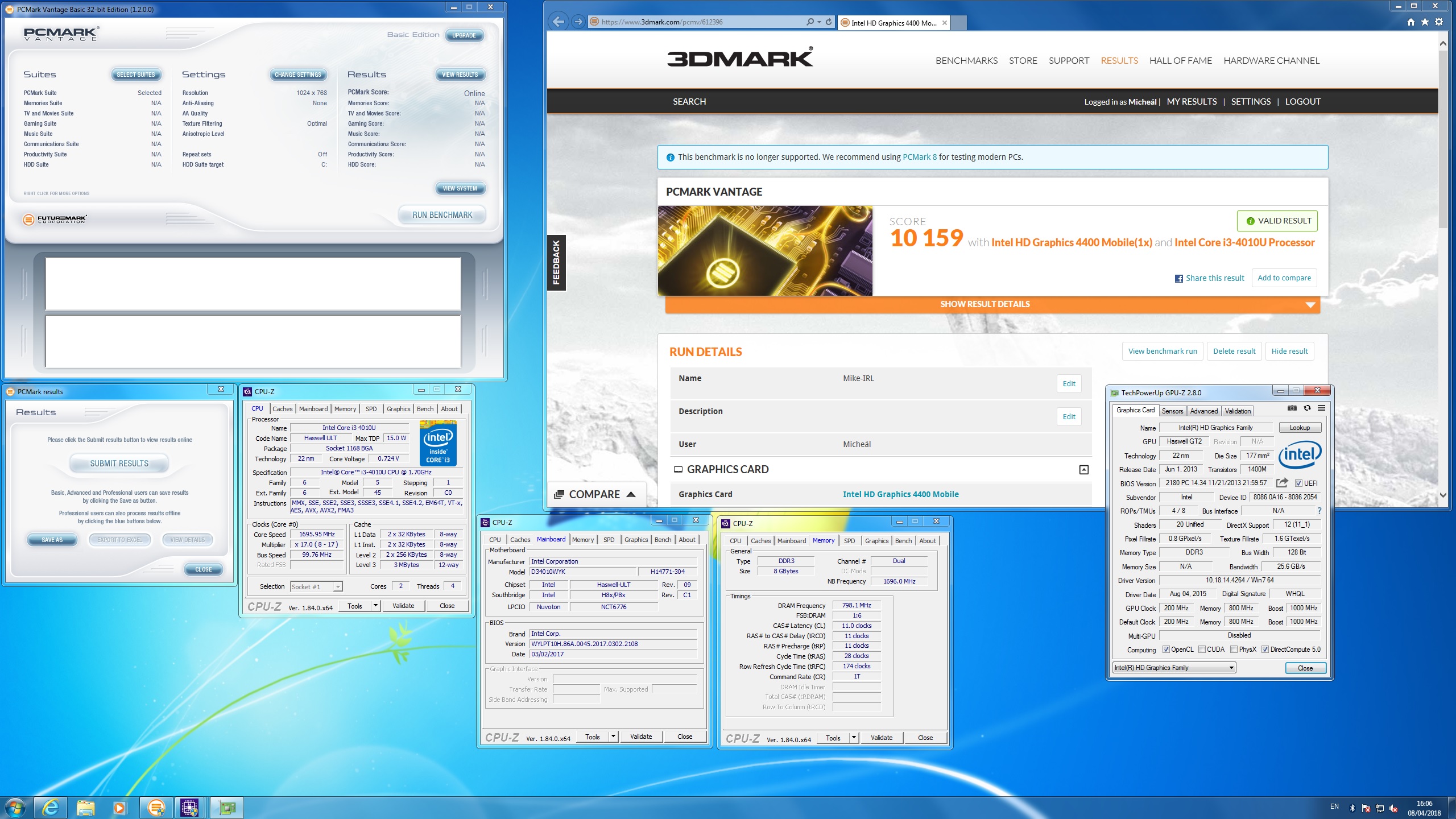Switch to the Advanced tab in GPU-Z
Screen dimensions: 1456x819
[x=1204, y=411]
